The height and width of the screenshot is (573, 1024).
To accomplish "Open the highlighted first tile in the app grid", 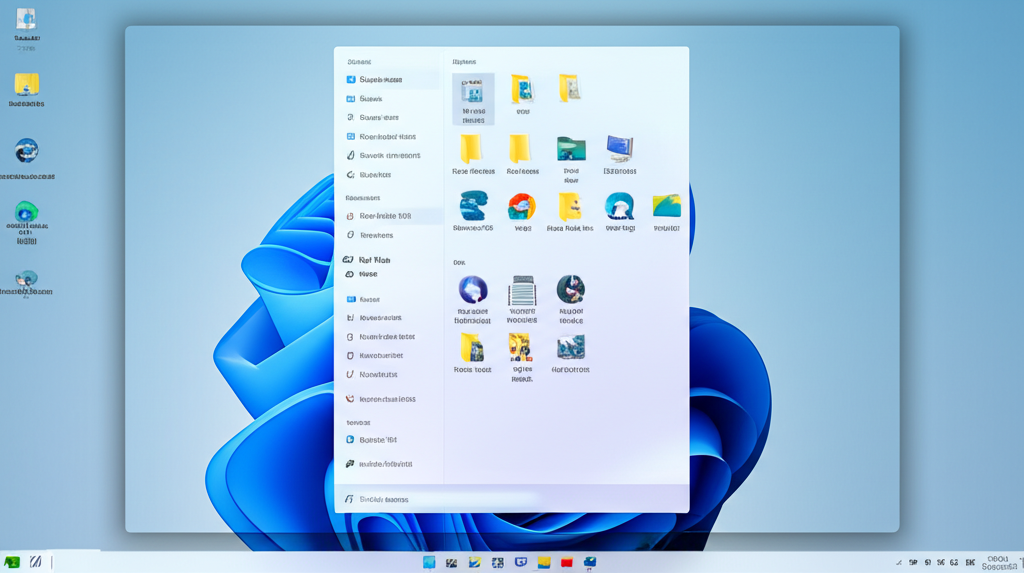I will click(473, 98).
